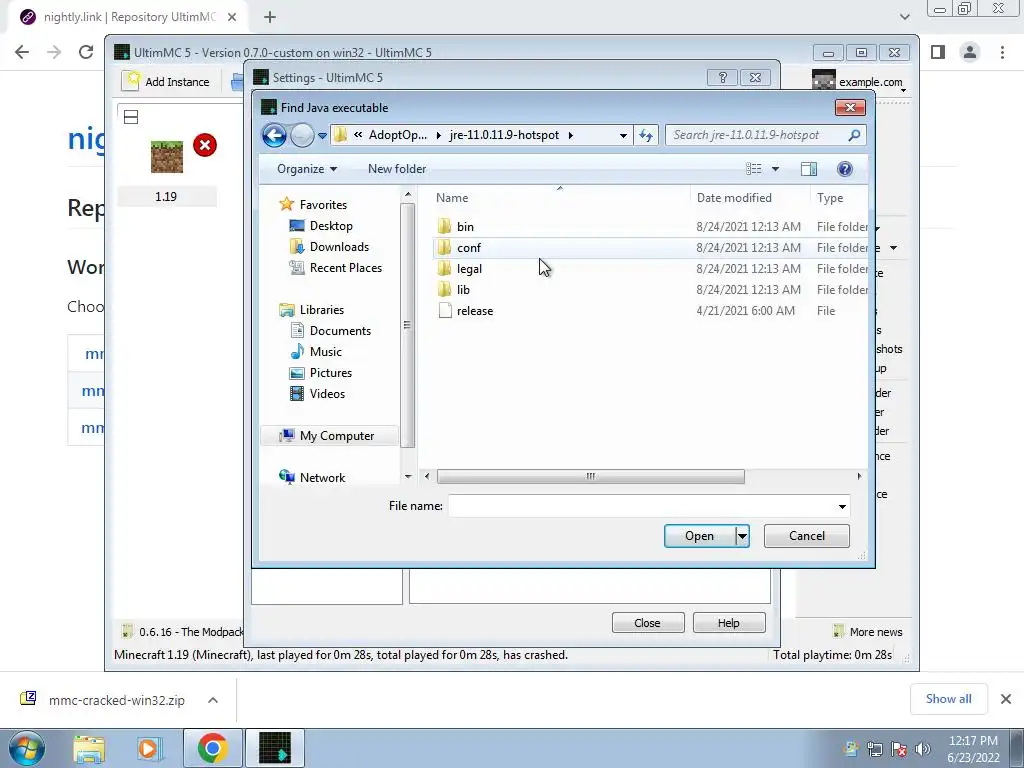This screenshot has width=1024, height=768.
Task: Go back in Chrome browser
Action: click(22, 52)
